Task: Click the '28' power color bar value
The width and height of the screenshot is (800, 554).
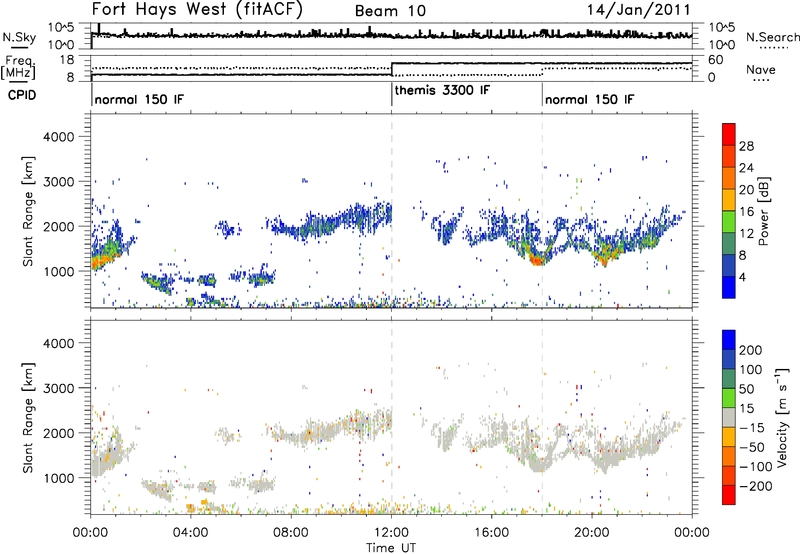Action: (x=746, y=146)
